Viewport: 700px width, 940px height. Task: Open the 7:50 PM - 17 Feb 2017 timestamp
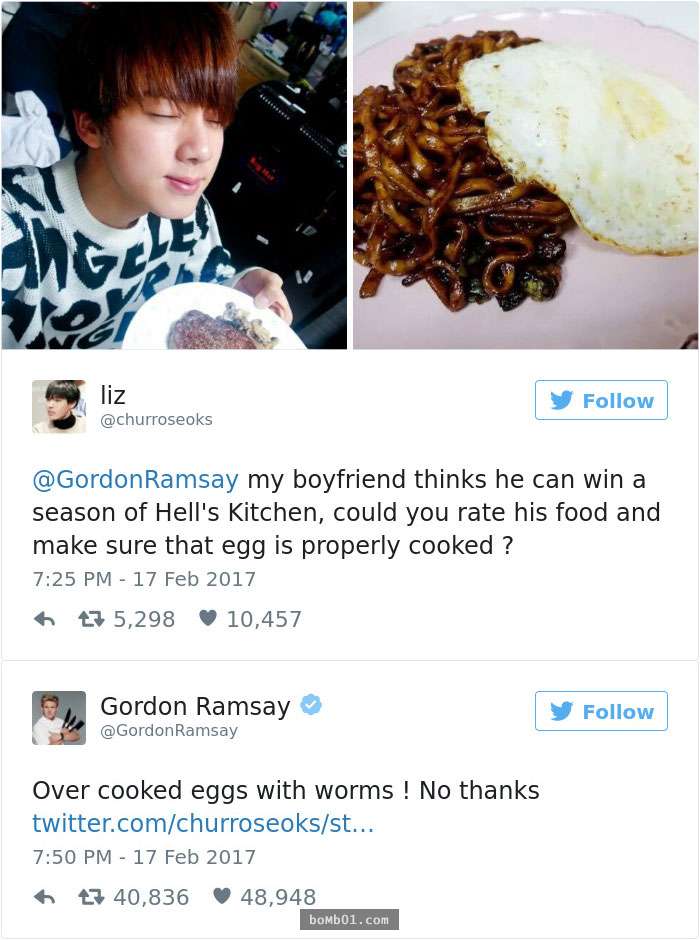coord(144,857)
